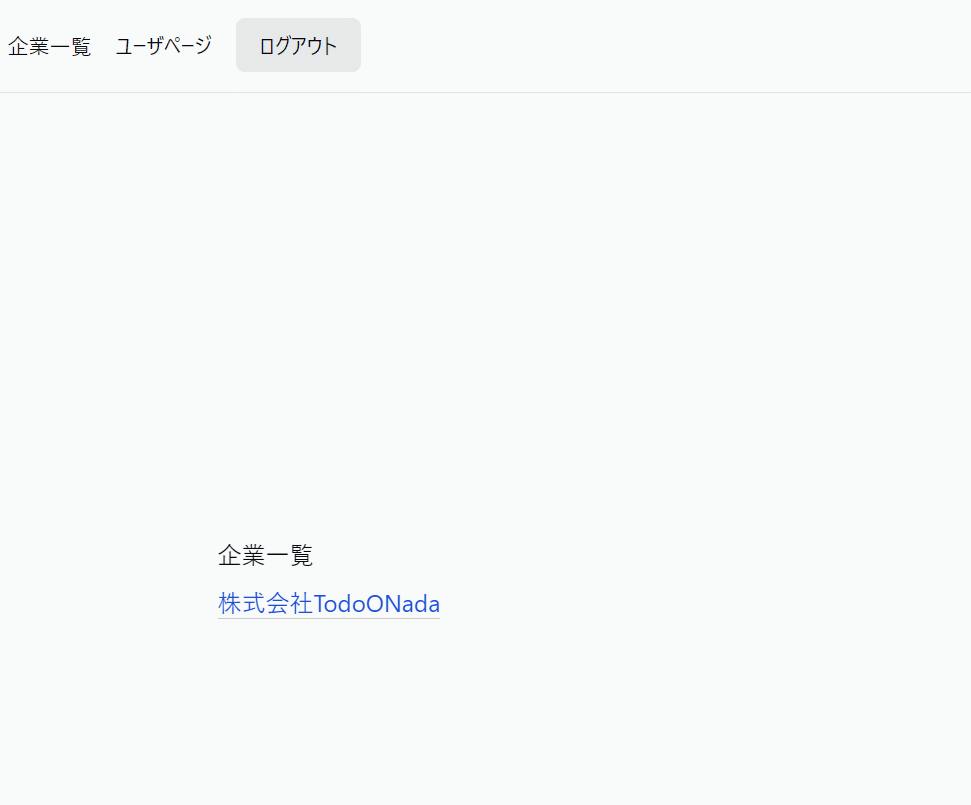
Task: Click the blue TodoONada company entry
Action: point(329,603)
